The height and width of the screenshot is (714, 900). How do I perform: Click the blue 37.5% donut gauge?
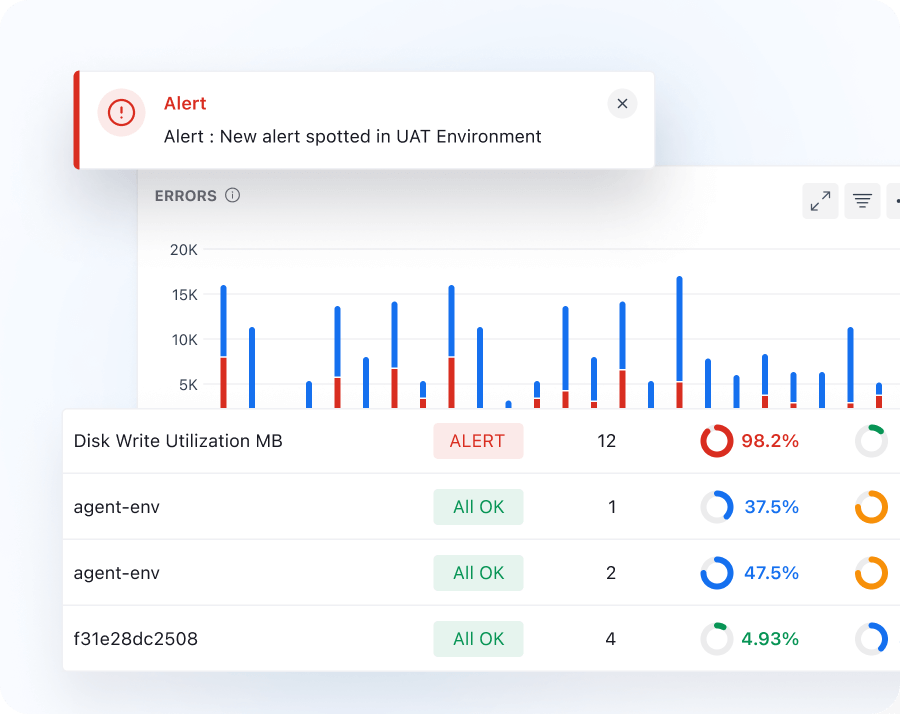tap(717, 507)
